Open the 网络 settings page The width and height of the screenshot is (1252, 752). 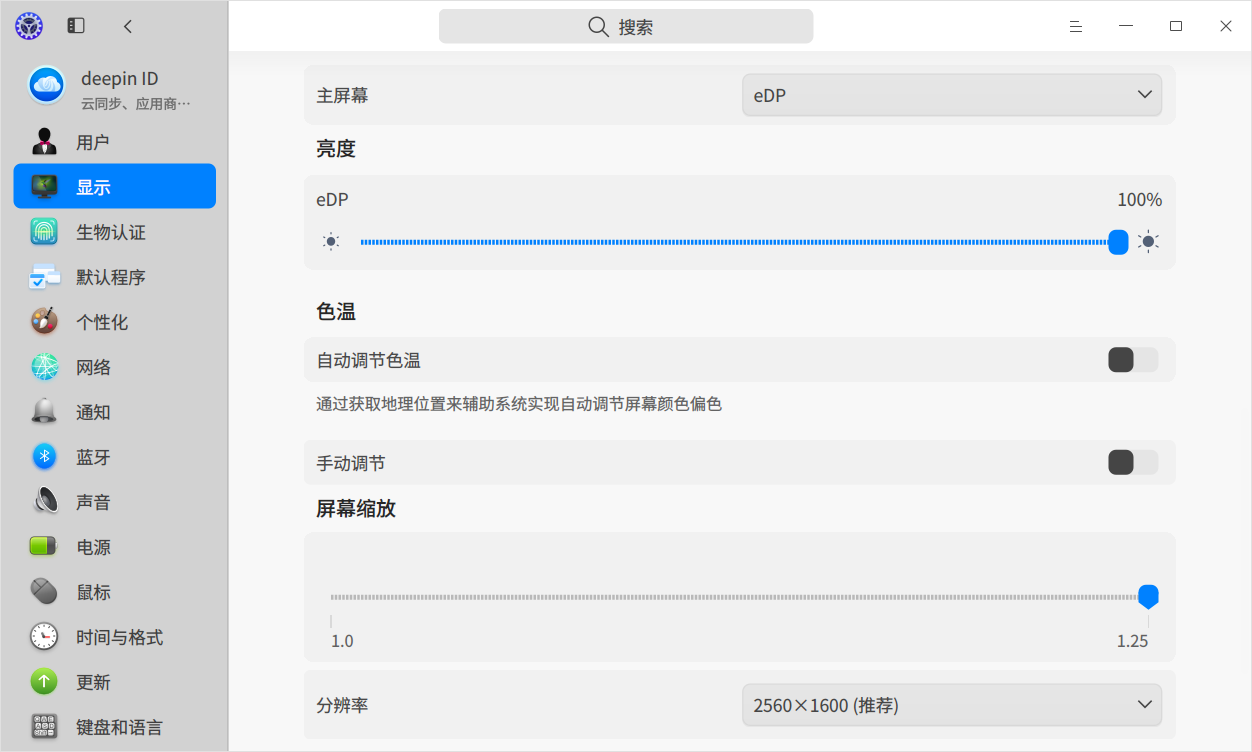coord(115,367)
